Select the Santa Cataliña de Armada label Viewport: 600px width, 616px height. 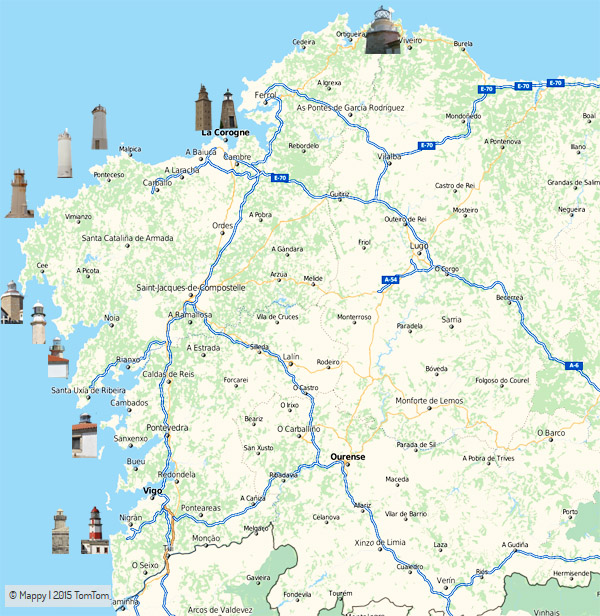point(127,238)
